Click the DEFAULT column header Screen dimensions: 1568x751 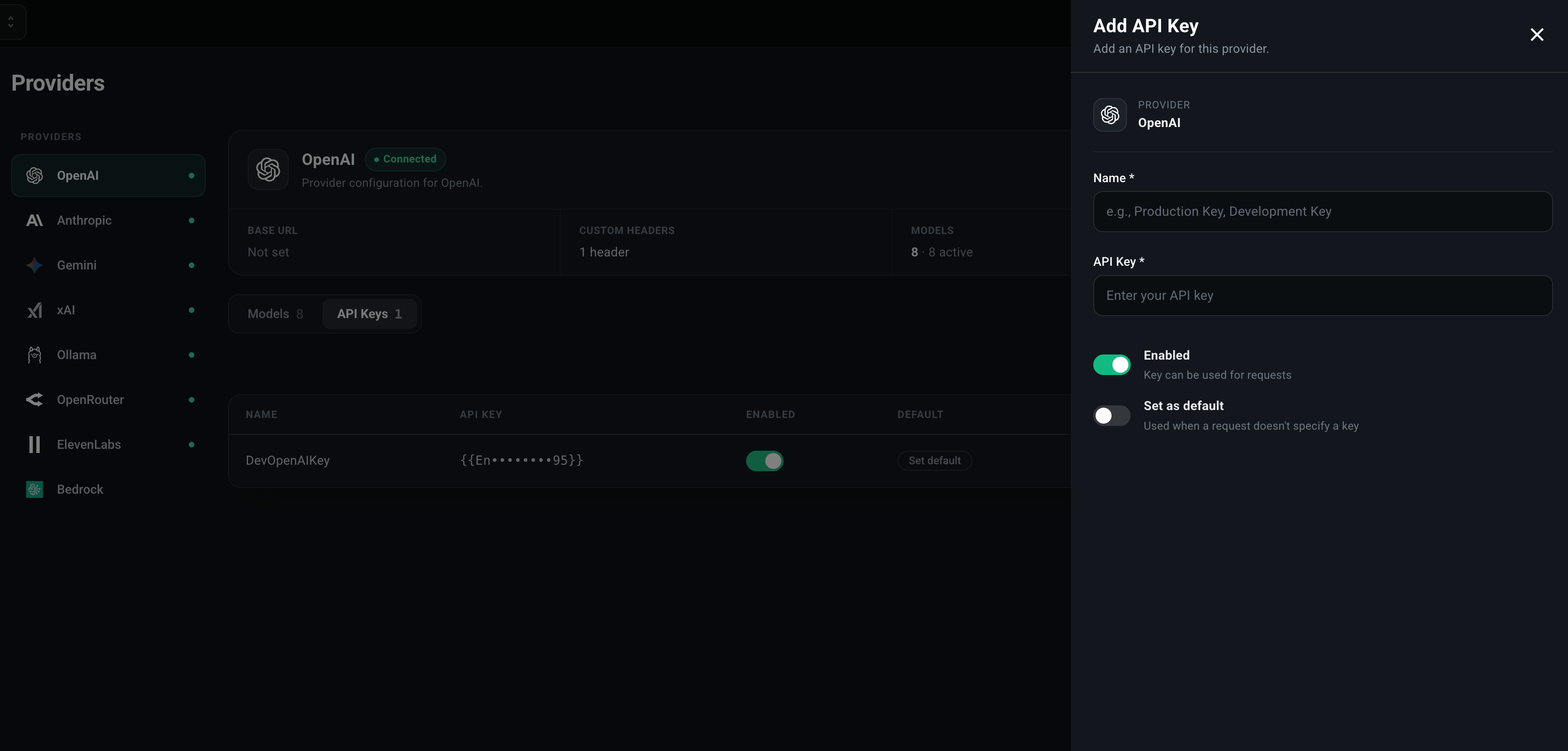pos(920,414)
